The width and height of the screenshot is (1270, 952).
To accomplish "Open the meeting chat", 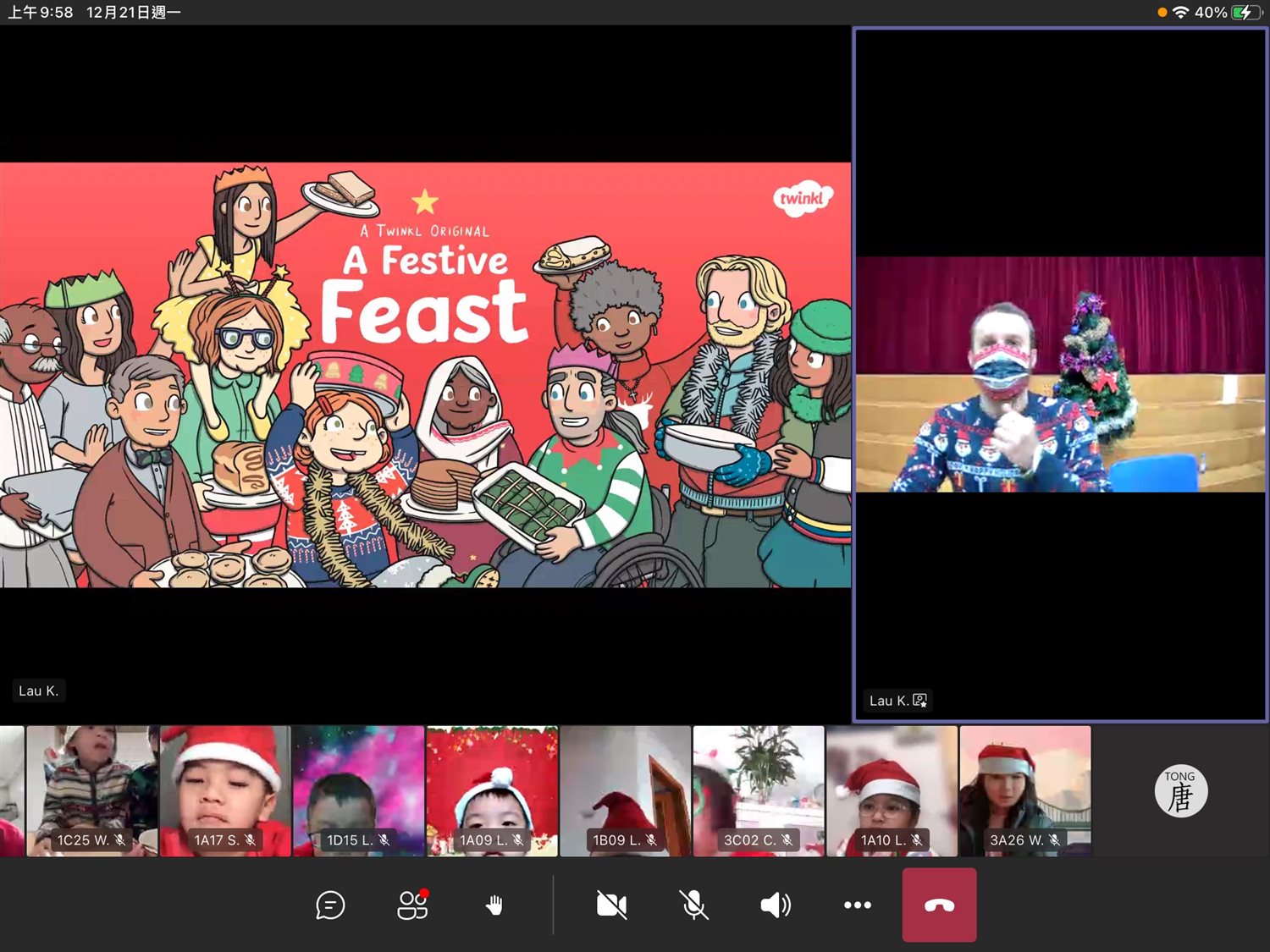I will click(330, 905).
